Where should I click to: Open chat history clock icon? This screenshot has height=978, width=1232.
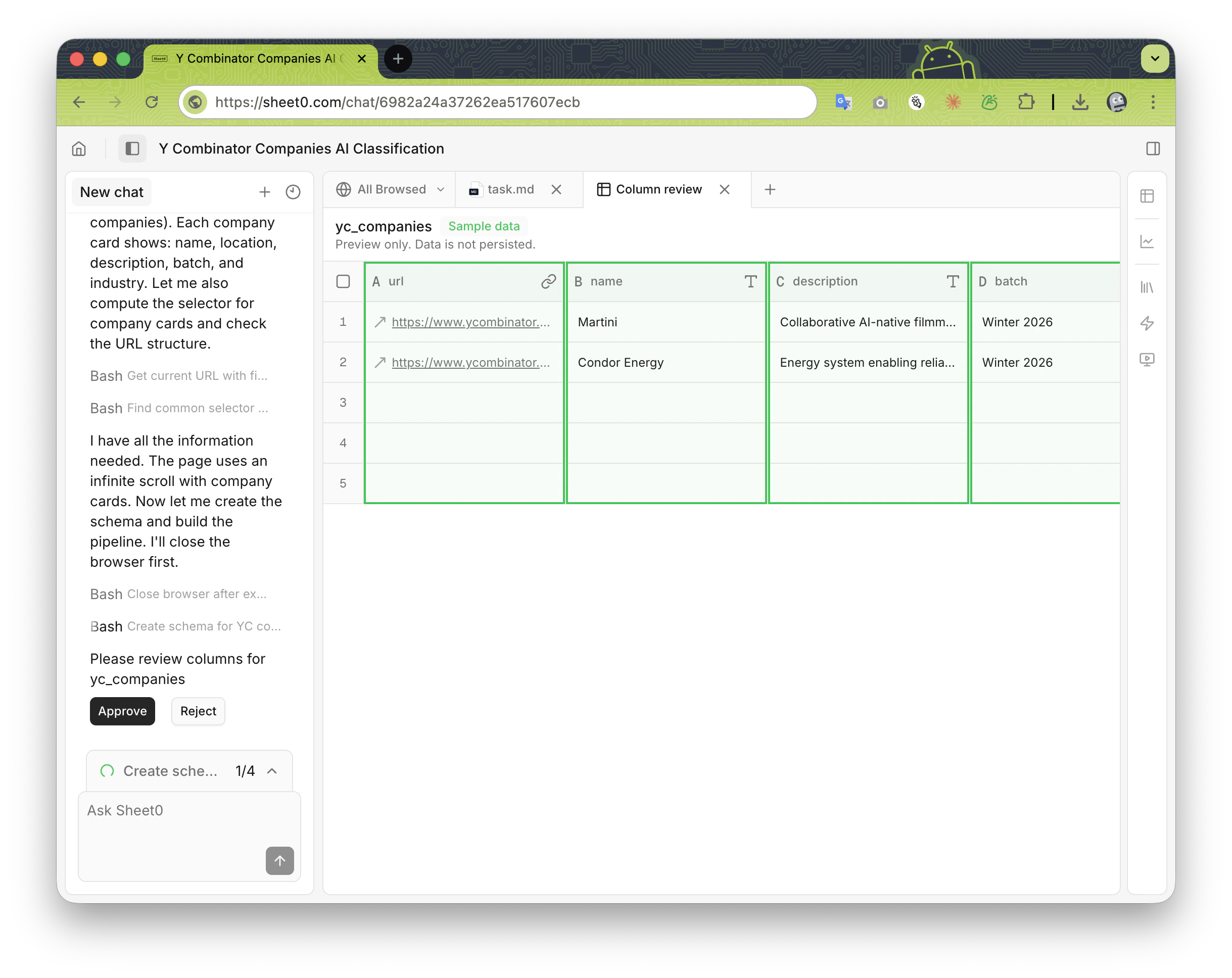coord(293,192)
